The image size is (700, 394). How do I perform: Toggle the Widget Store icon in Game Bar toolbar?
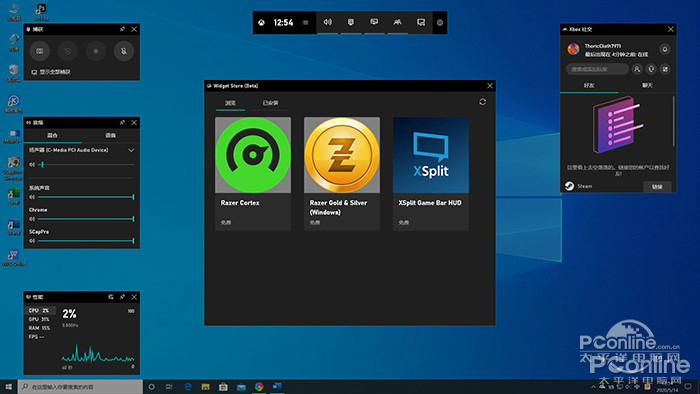[421, 22]
